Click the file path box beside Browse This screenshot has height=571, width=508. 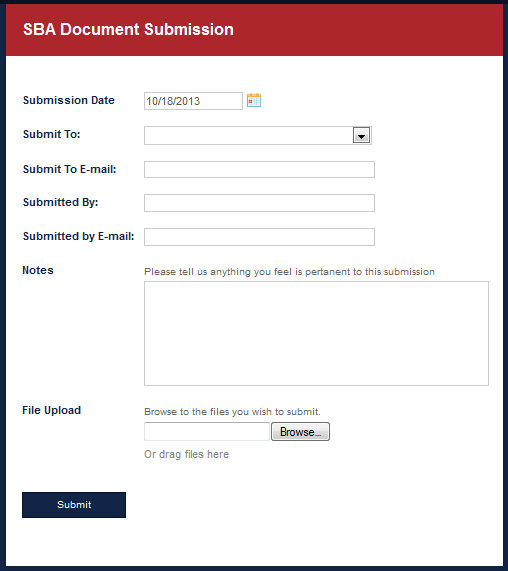tap(207, 432)
